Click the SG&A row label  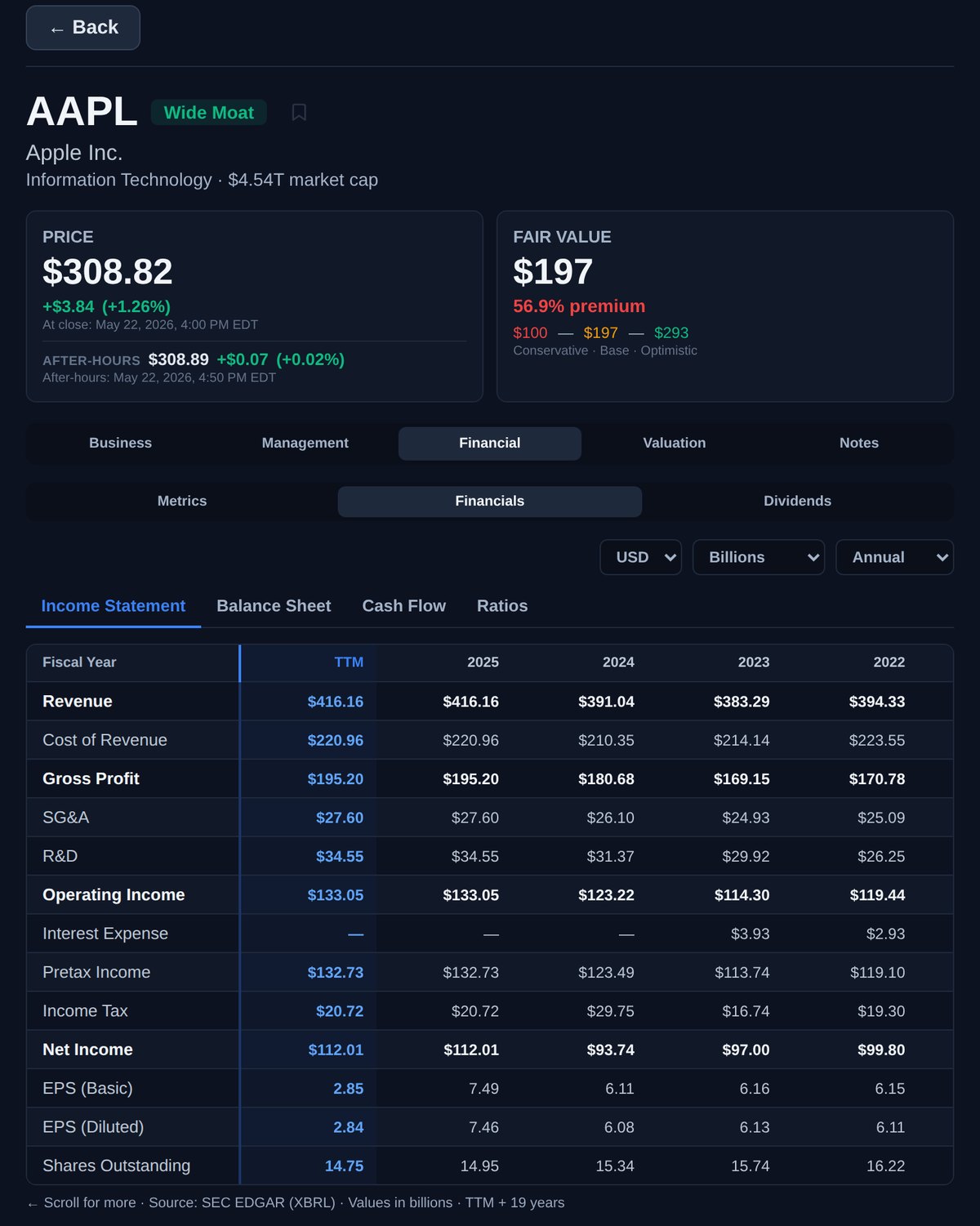[x=65, y=818]
